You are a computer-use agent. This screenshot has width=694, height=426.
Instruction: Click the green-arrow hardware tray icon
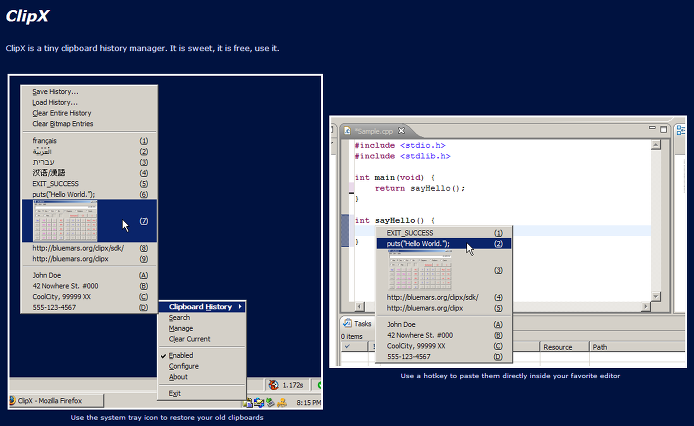click(x=270, y=403)
